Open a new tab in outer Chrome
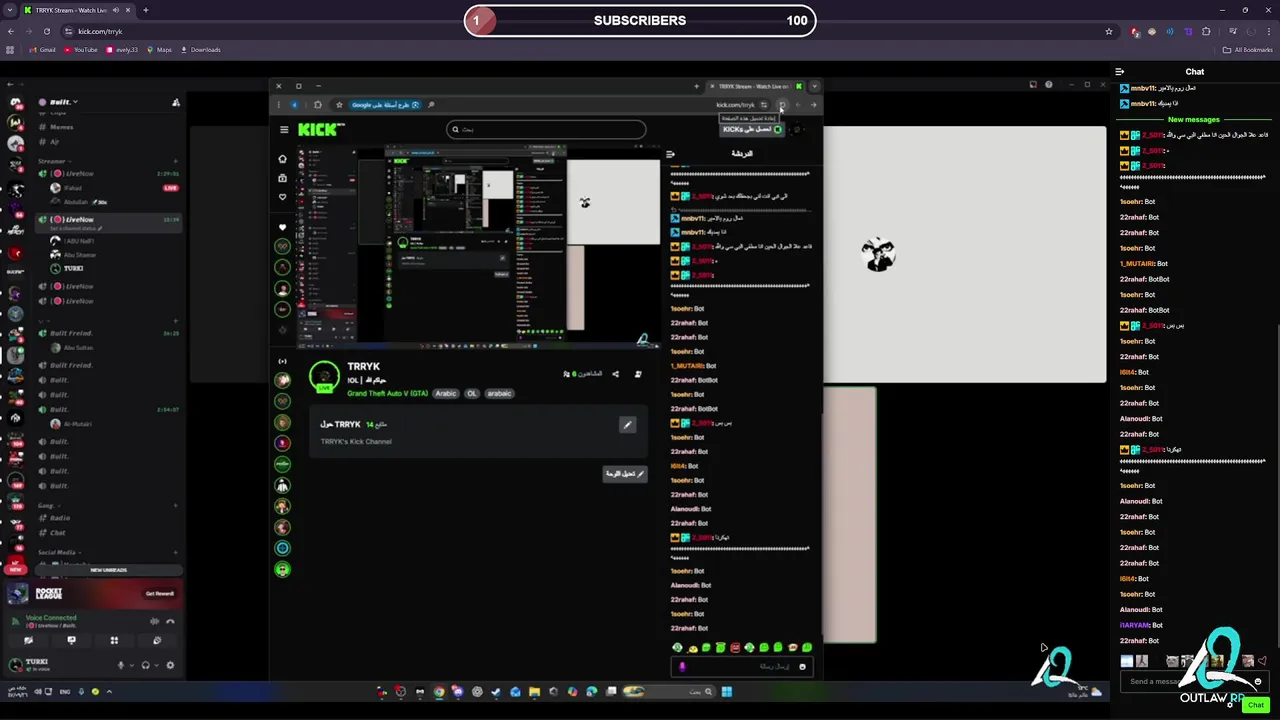This screenshot has width=1280, height=720. pyautogui.click(x=146, y=10)
